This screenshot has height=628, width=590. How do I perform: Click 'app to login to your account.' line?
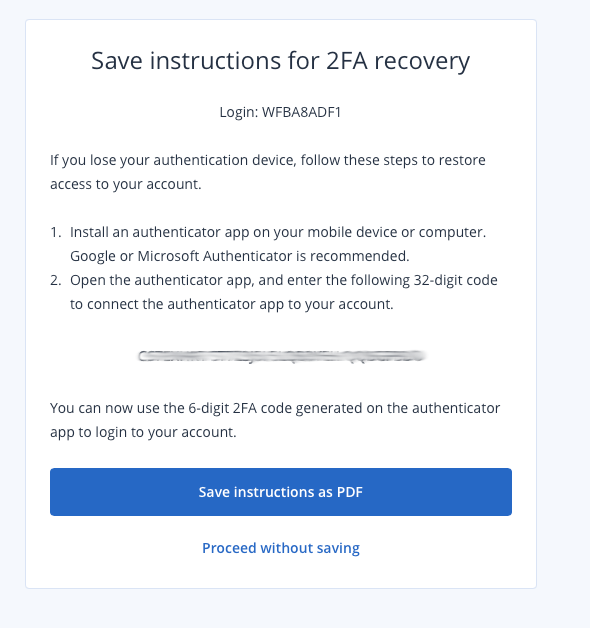(143, 432)
